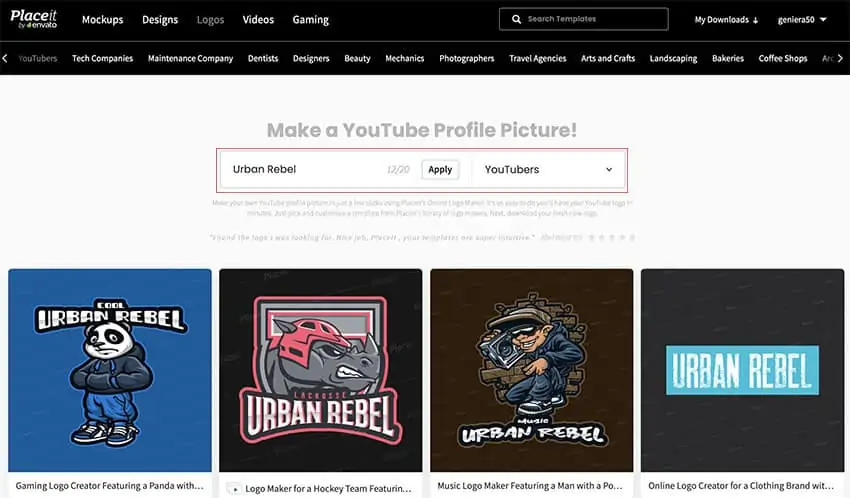850x498 pixels.
Task: Open Music Logo Maker Featuring a Man link
Action: click(530, 486)
